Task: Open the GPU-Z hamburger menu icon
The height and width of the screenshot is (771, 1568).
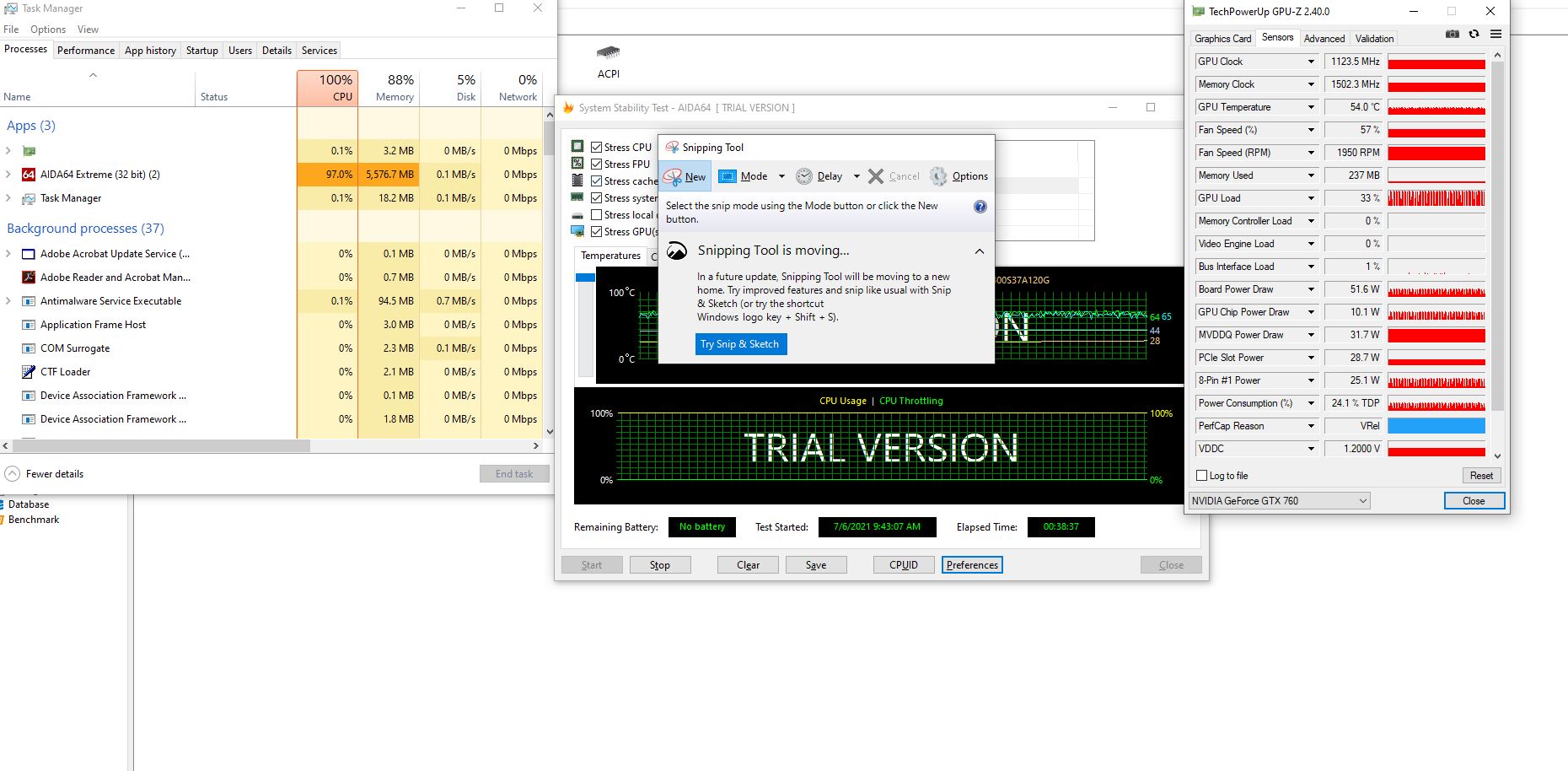Action: 1496,34
